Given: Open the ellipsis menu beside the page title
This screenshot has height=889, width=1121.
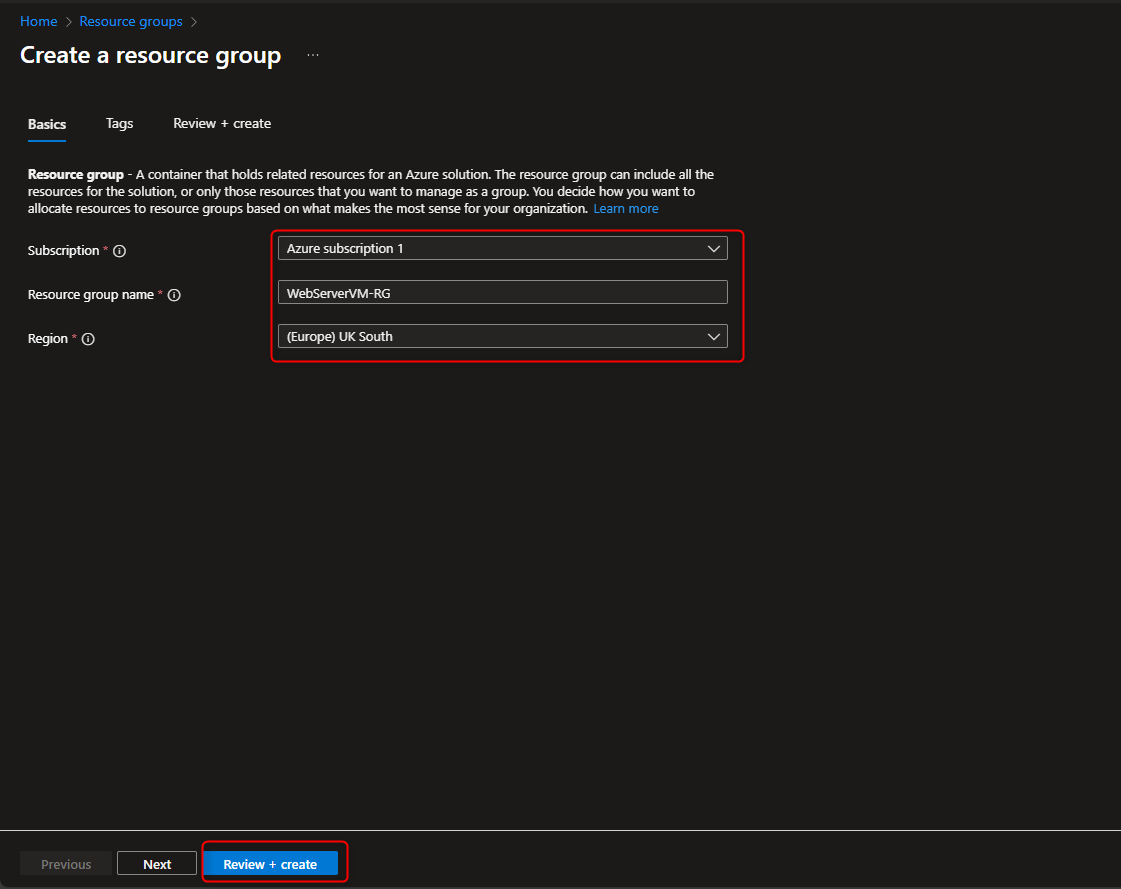Looking at the screenshot, I should point(312,53).
